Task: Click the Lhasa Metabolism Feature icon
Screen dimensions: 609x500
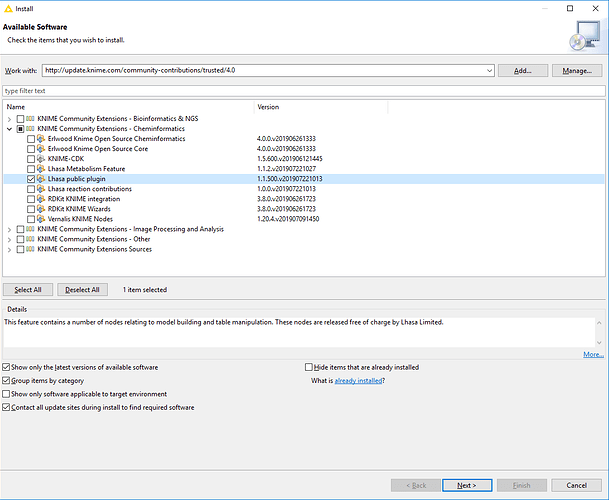Action: pyautogui.click(x=41, y=169)
